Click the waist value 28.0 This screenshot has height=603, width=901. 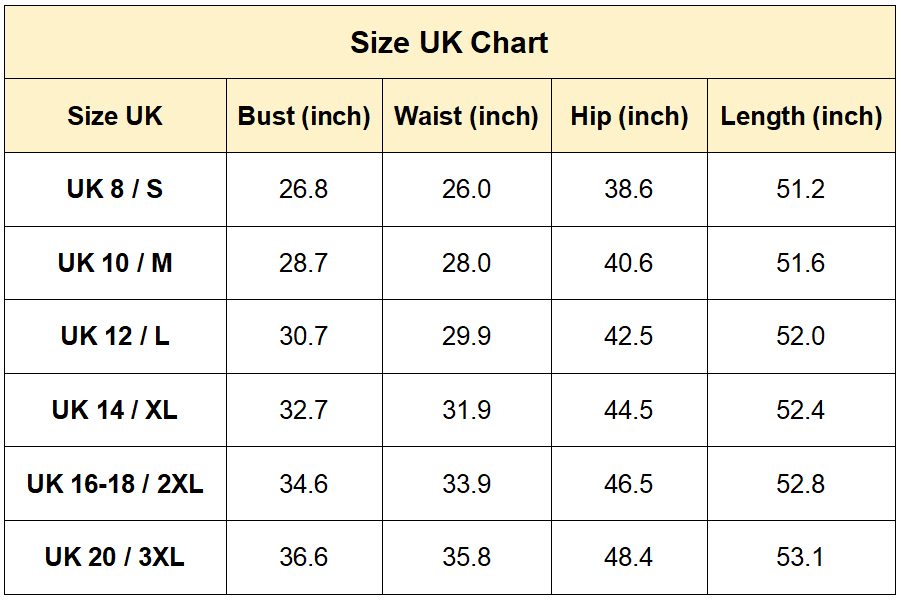(466, 263)
